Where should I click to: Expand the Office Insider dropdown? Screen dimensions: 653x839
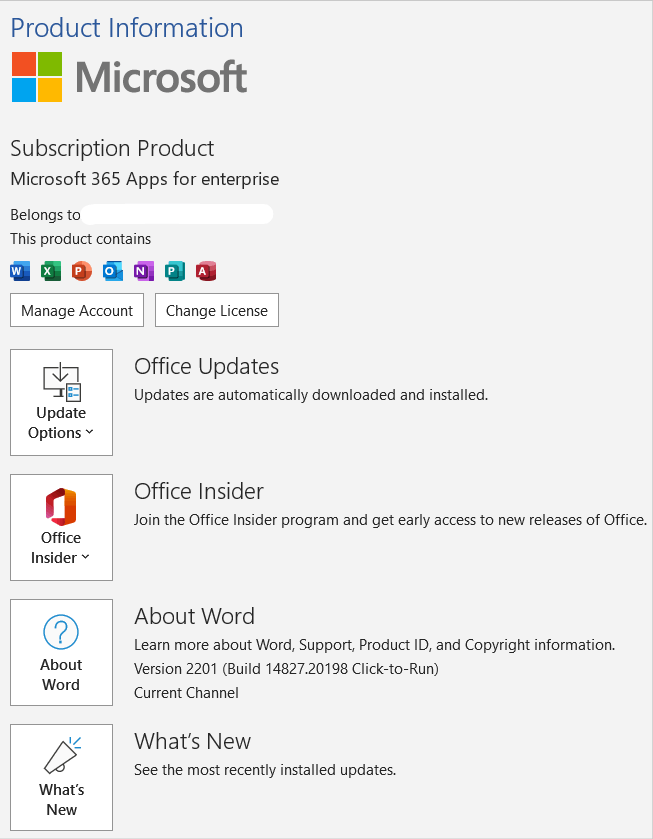click(x=62, y=527)
